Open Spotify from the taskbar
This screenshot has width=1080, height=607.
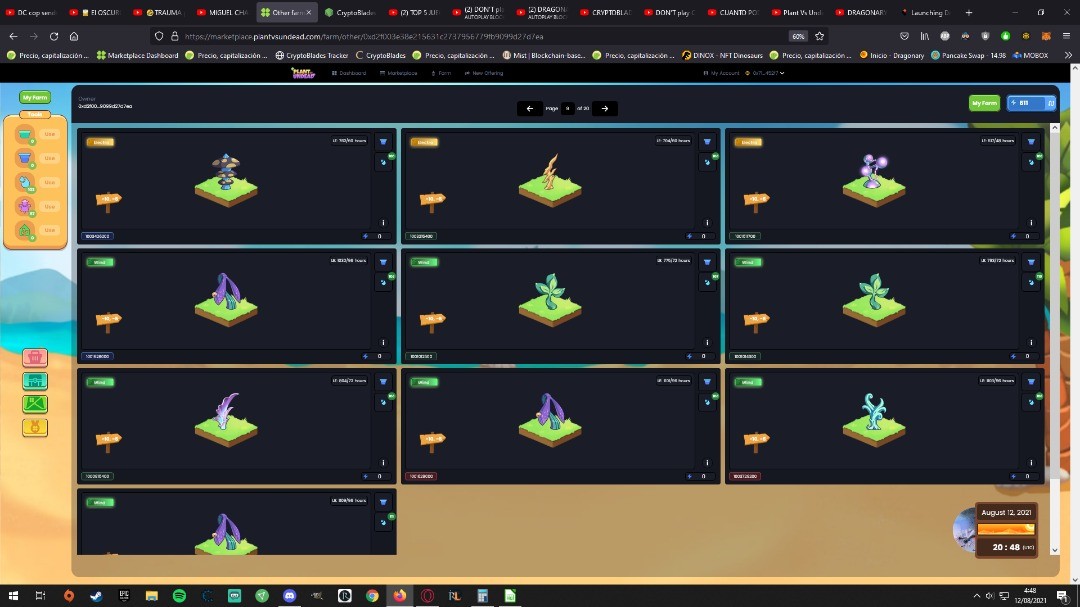coord(179,595)
